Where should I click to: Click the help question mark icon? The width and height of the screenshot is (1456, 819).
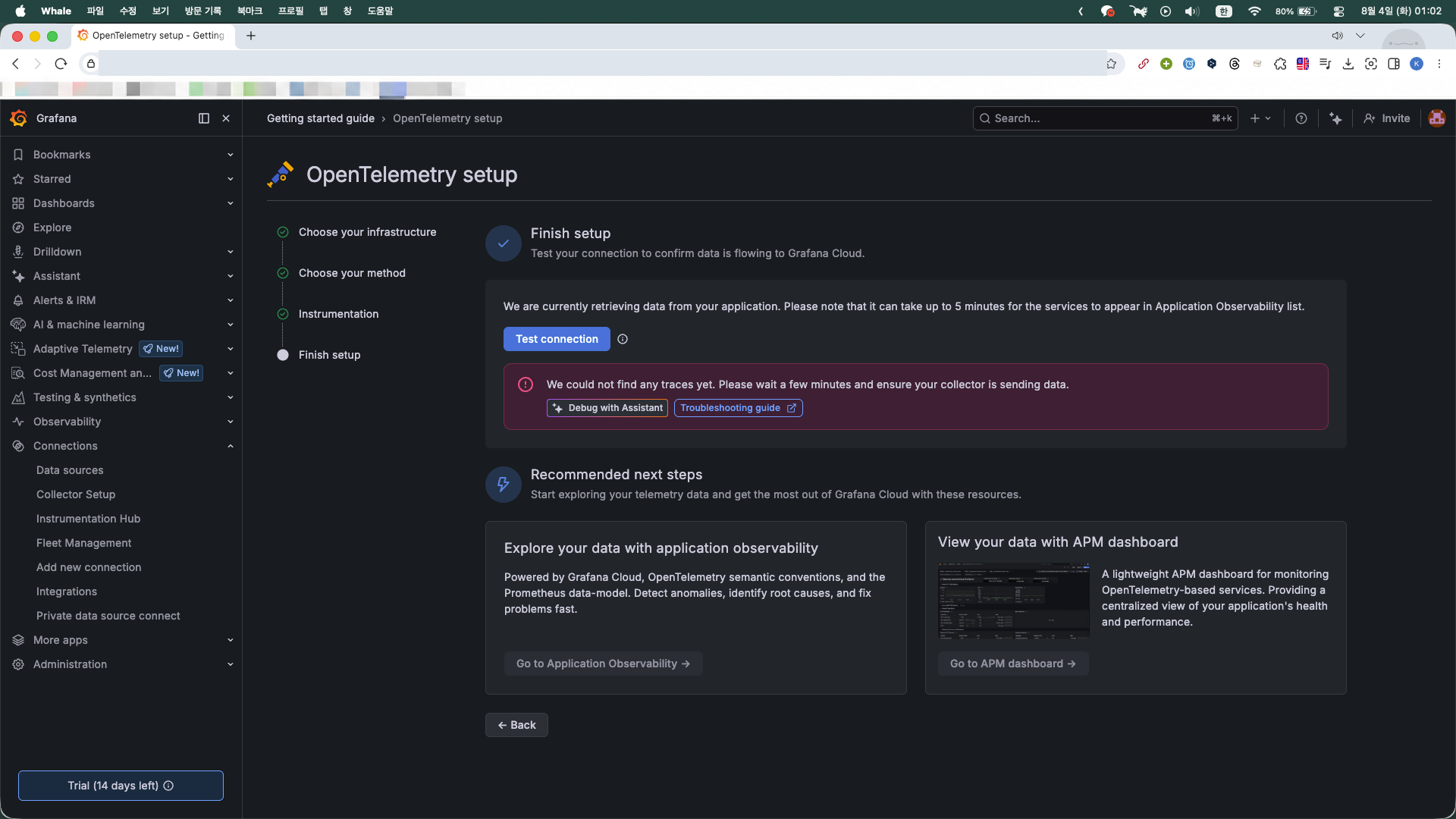click(x=1301, y=118)
